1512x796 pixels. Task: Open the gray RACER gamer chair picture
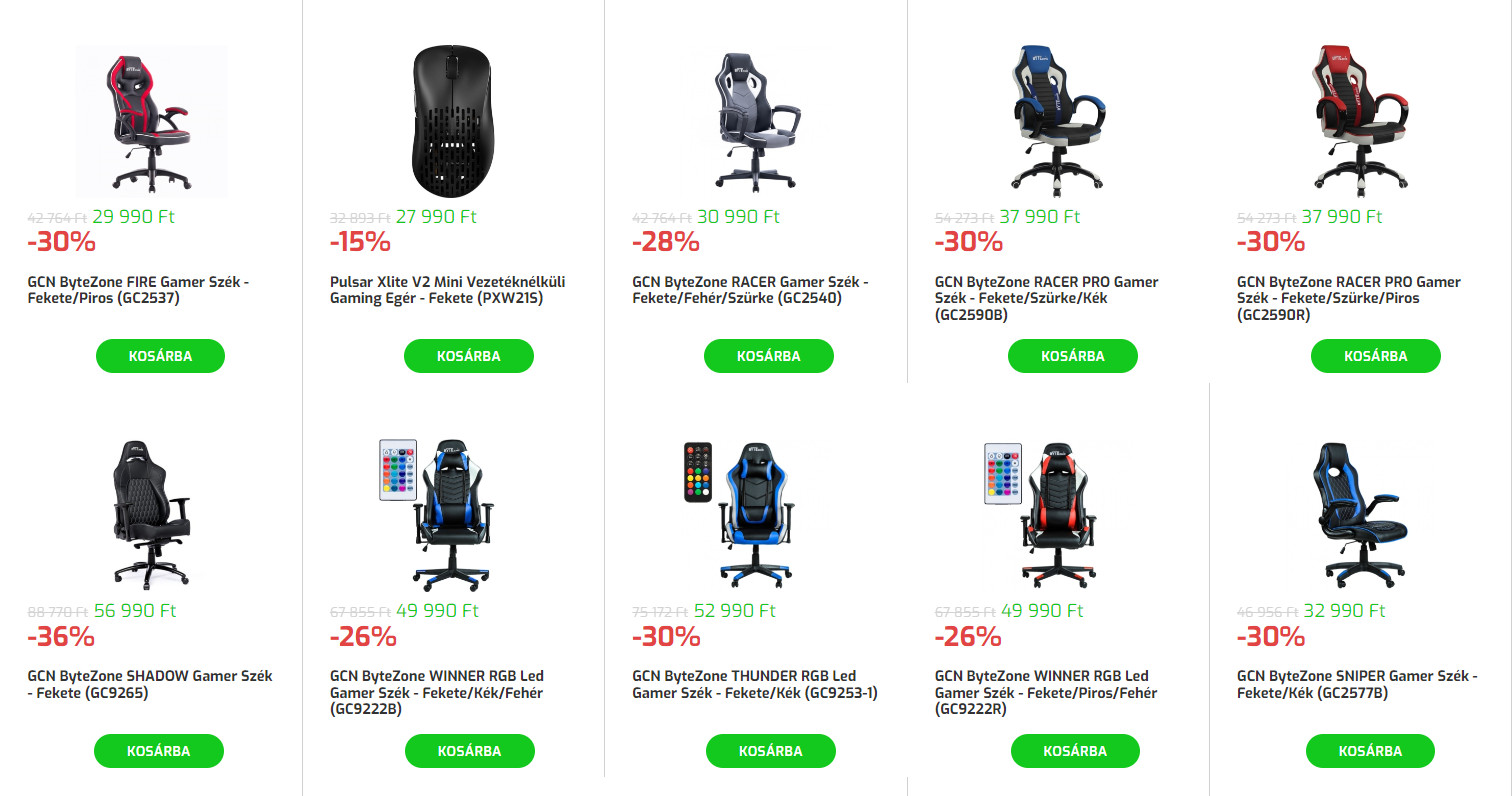point(756,120)
